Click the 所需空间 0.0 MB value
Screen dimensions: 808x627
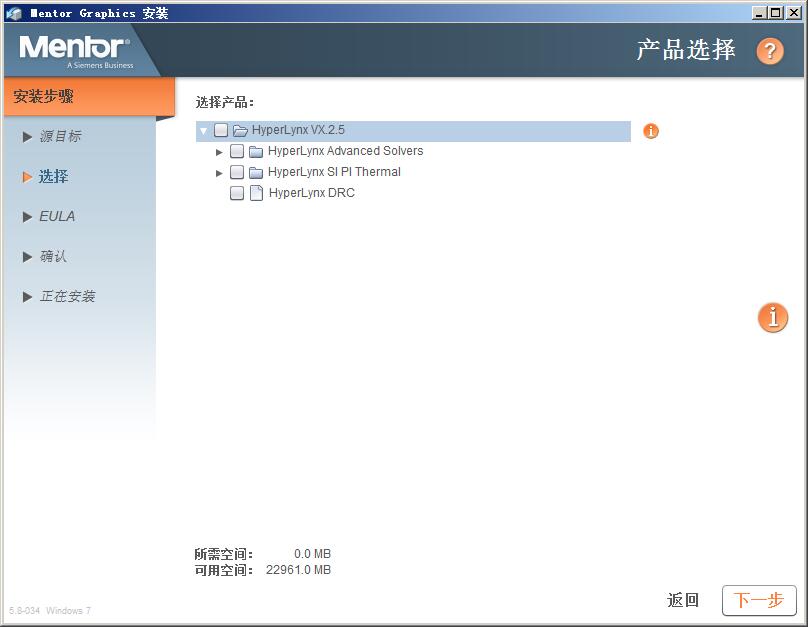312,554
